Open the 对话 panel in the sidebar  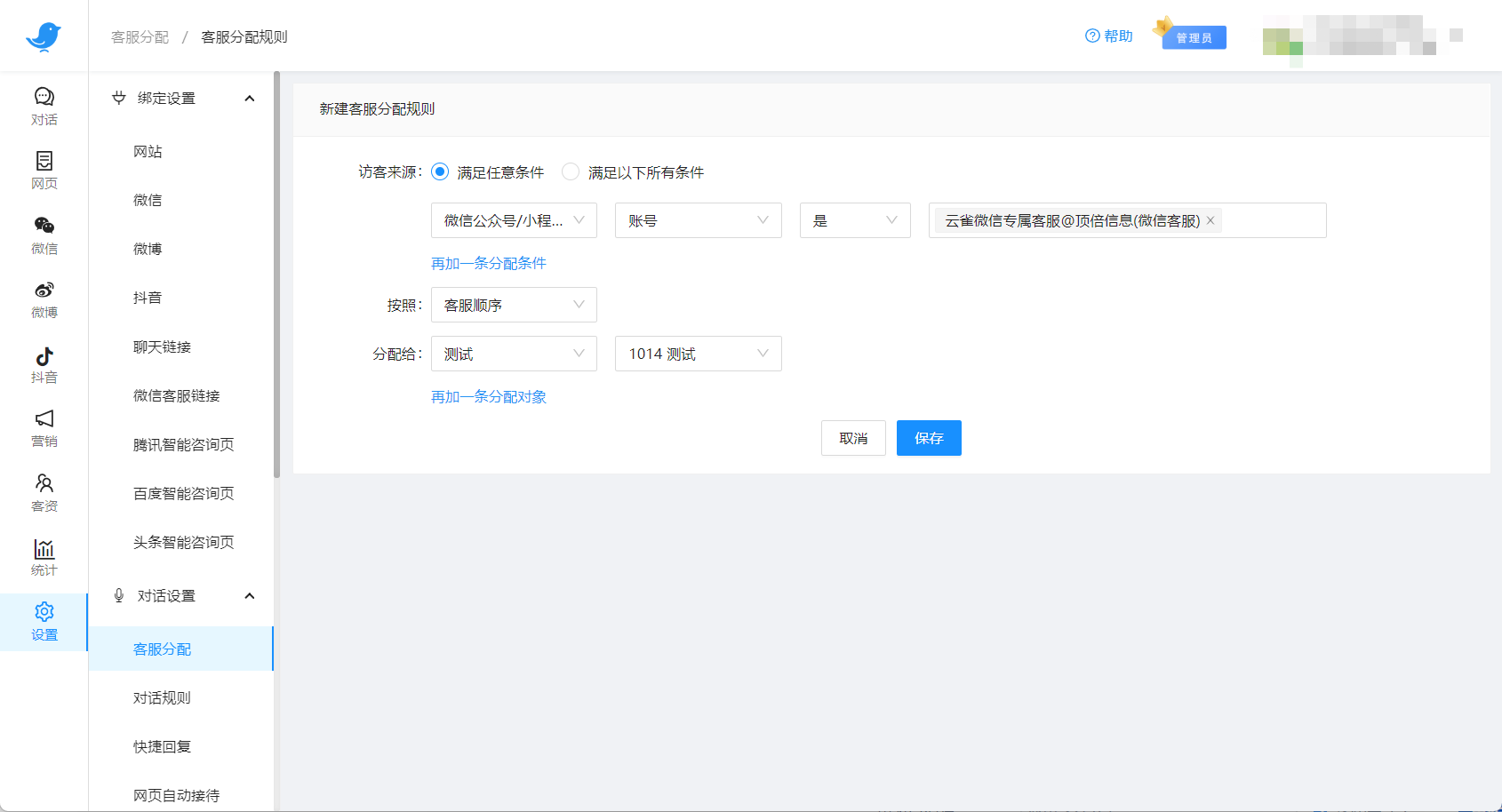[44, 105]
